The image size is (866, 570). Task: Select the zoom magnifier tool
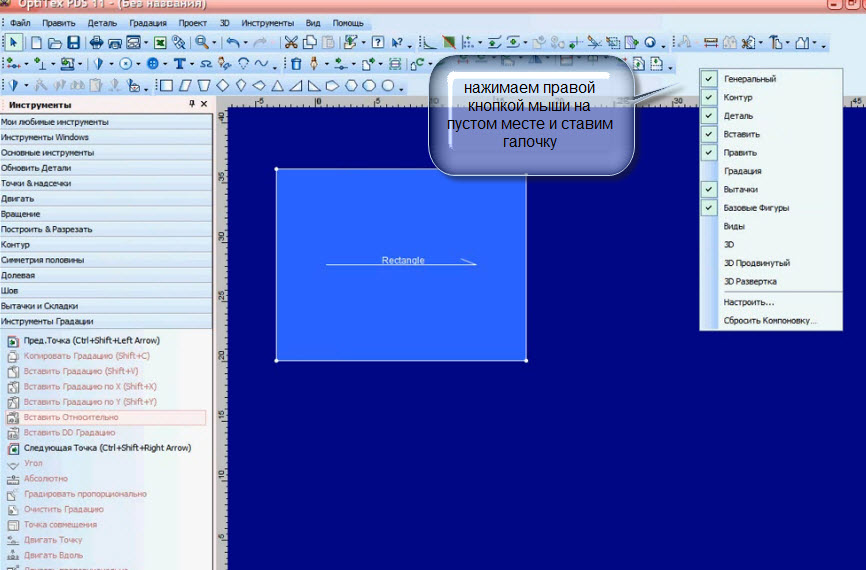click(202, 43)
